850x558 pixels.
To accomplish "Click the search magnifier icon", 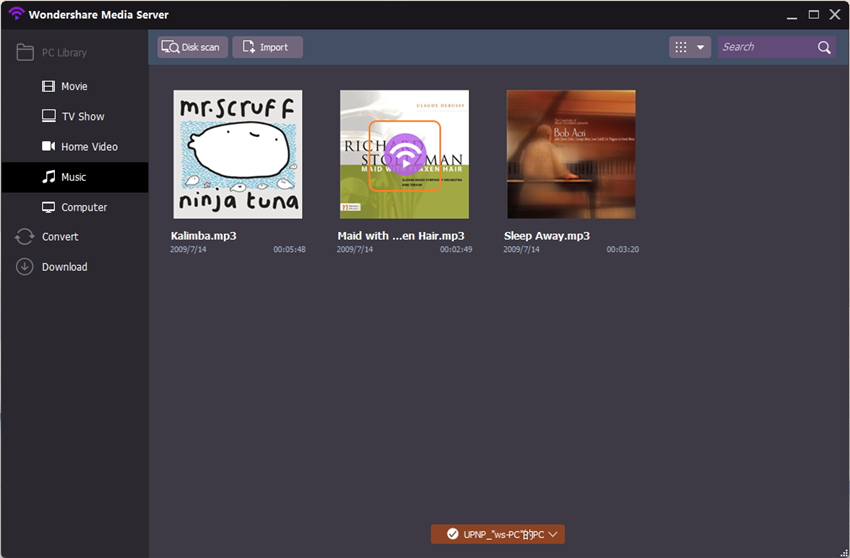I will [x=824, y=48].
